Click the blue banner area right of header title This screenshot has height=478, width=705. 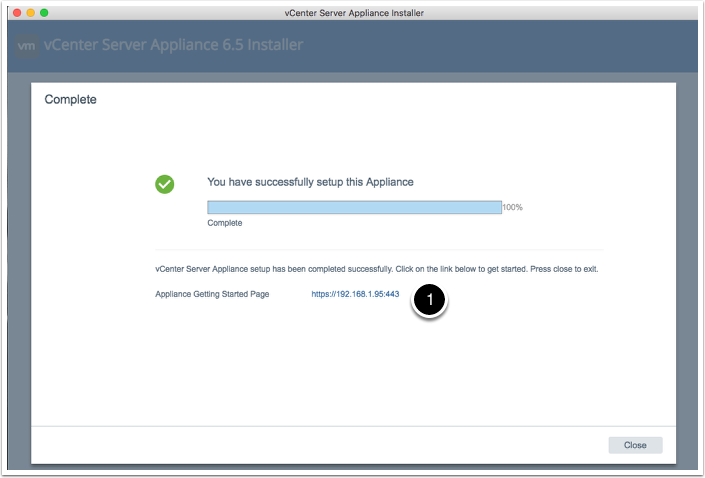(x=500, y=45)
